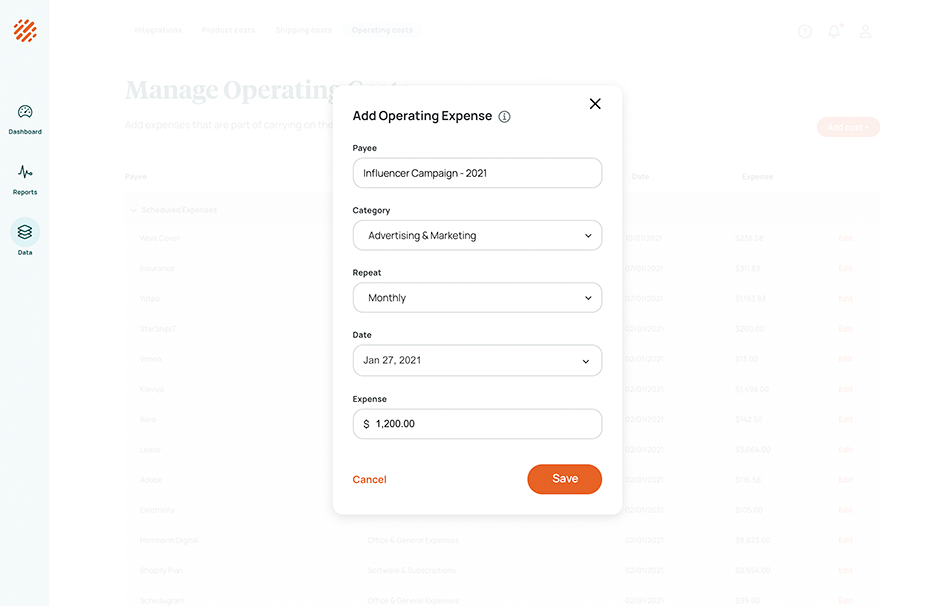Switch to the Product costs tab
Image resolution: width=950 pixels, height=606 pixels.
[228, 30]
